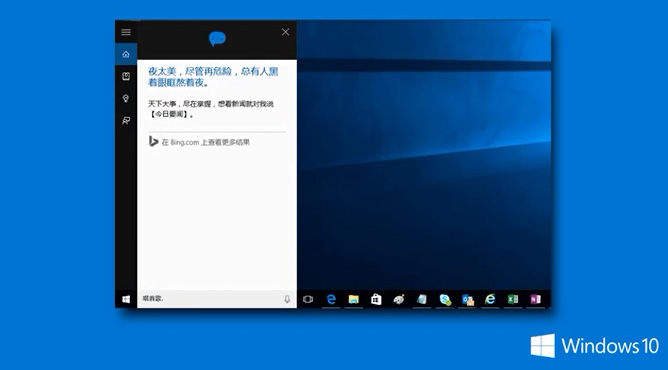Open the Windows Start button
Screen dimensions: 668x370
click(x=126, y=299)
